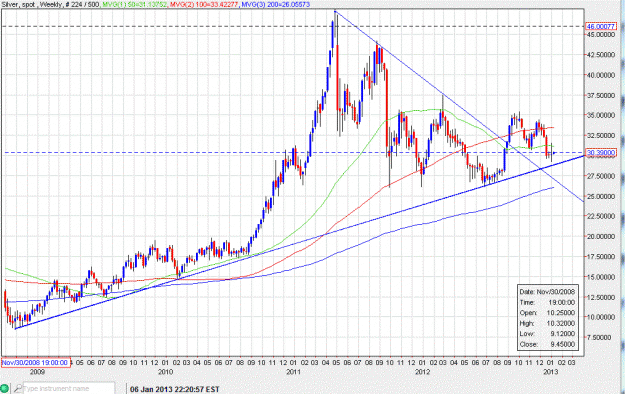
Task: Click the 10.00000 price axis label
Action: tap(601, 317)
